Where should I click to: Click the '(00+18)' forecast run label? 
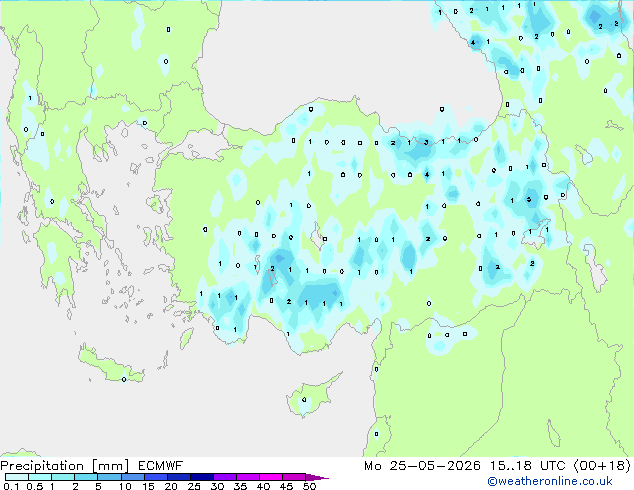(x=602, y=466)
